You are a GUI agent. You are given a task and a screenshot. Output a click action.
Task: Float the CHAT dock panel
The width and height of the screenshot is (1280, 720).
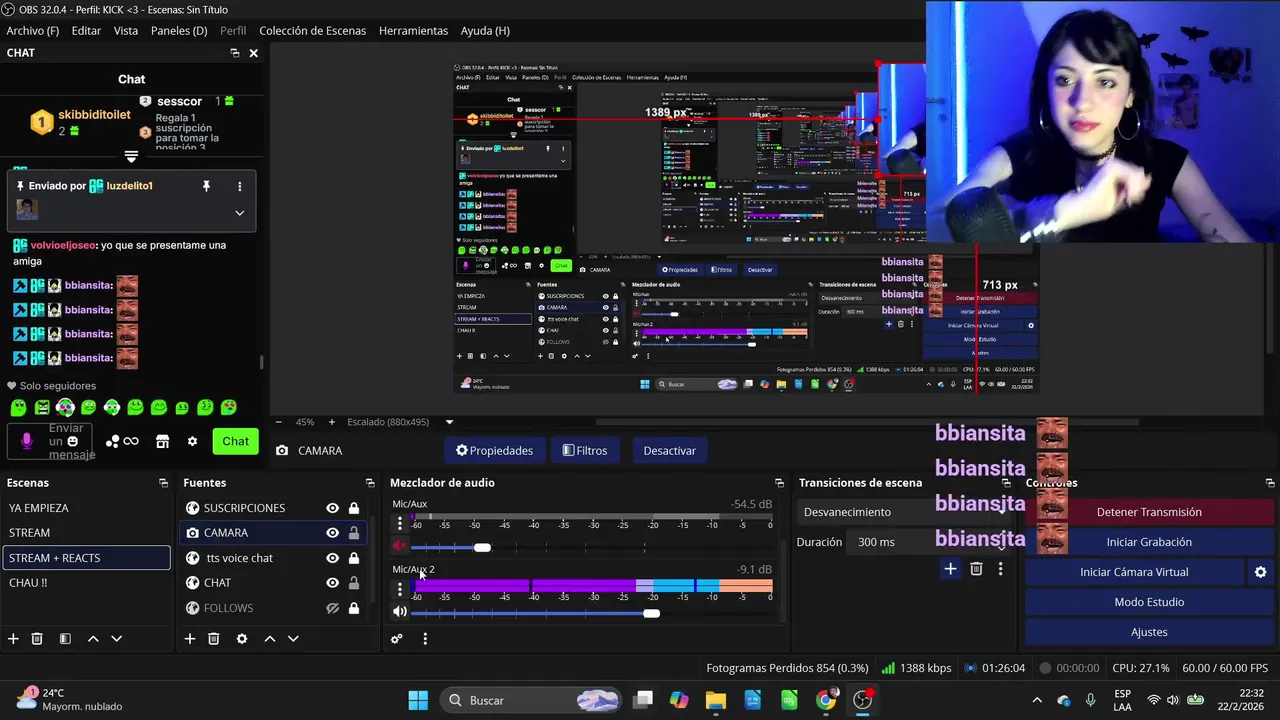click(x=235, y=53)
